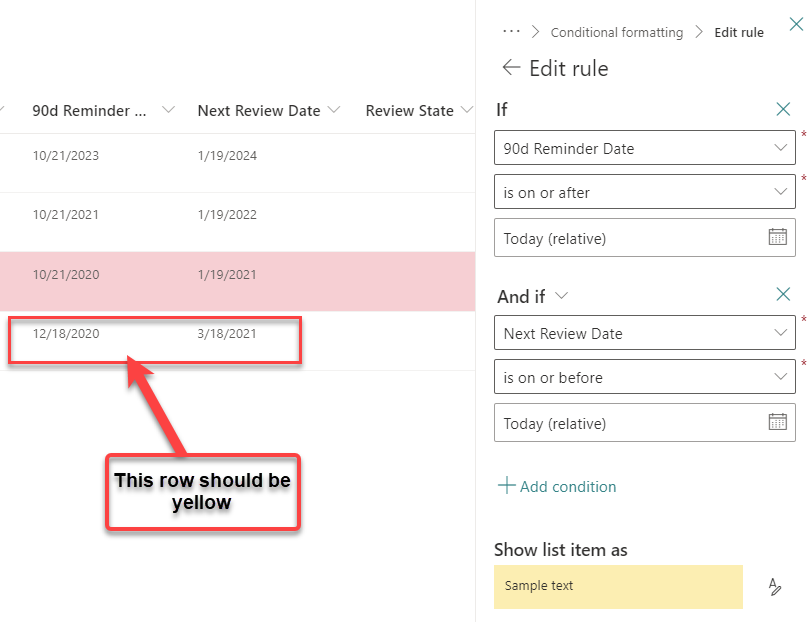Image resolution: width=811 pixels, height=622 pixels.
Task: Remove the And if condition
Action: pos(783,295)
